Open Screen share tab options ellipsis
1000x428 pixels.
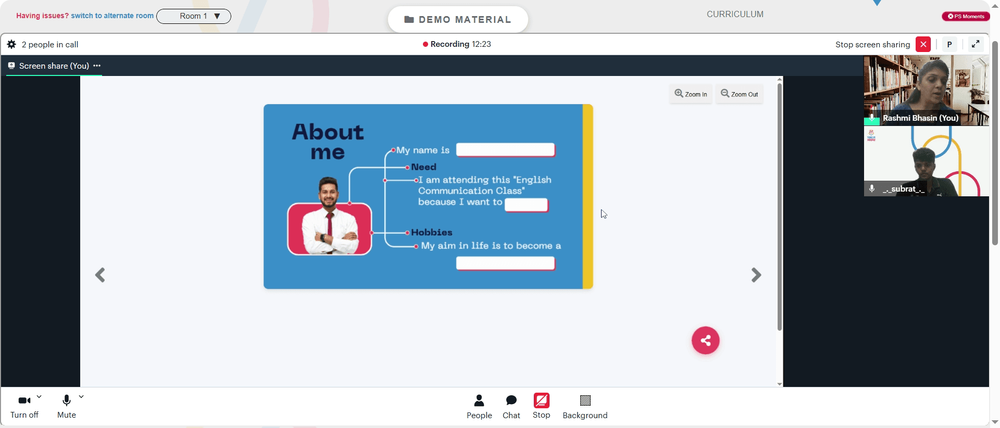coord(97,66)
